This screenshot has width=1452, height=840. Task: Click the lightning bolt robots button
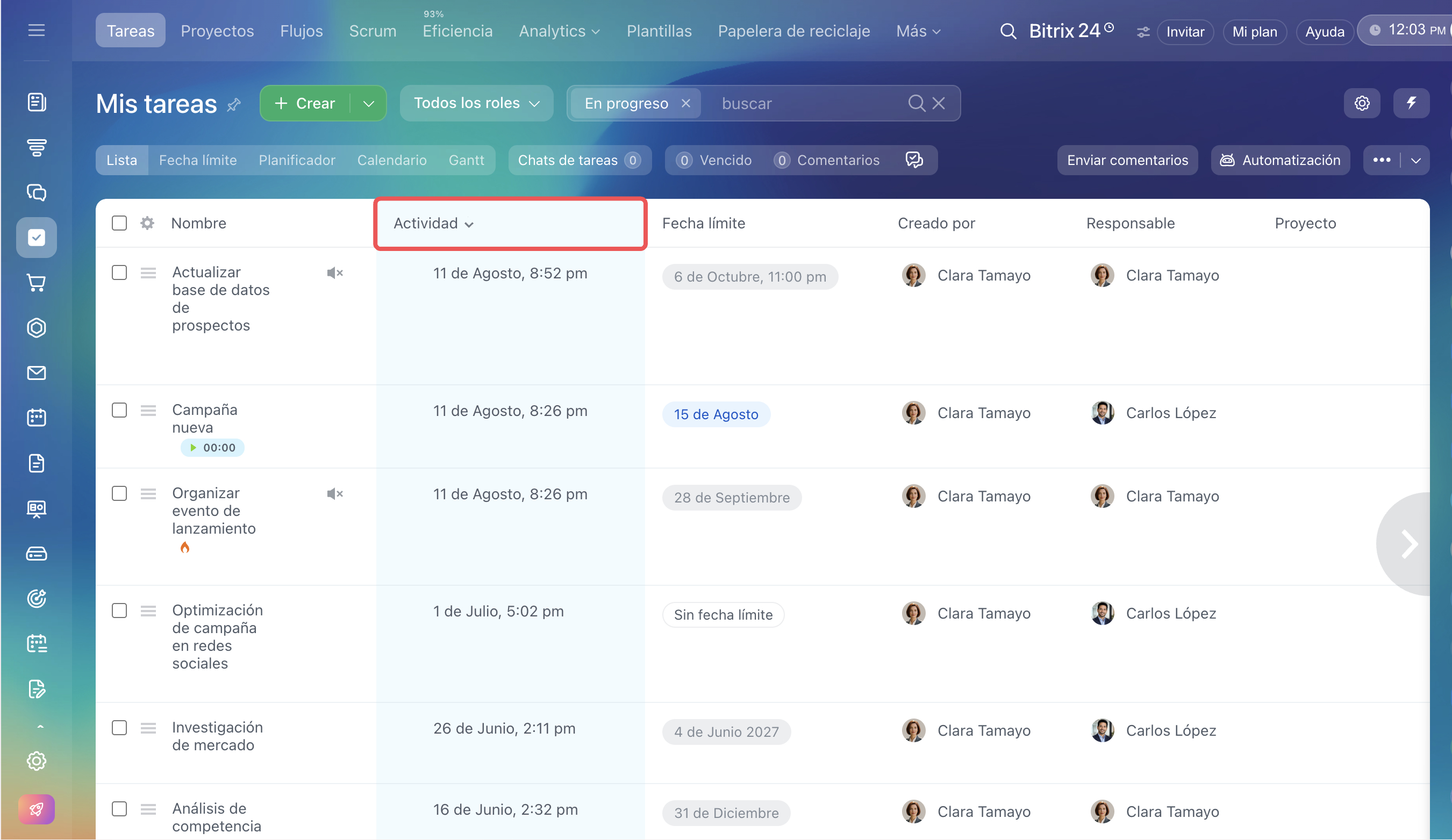pos(1411,103)
